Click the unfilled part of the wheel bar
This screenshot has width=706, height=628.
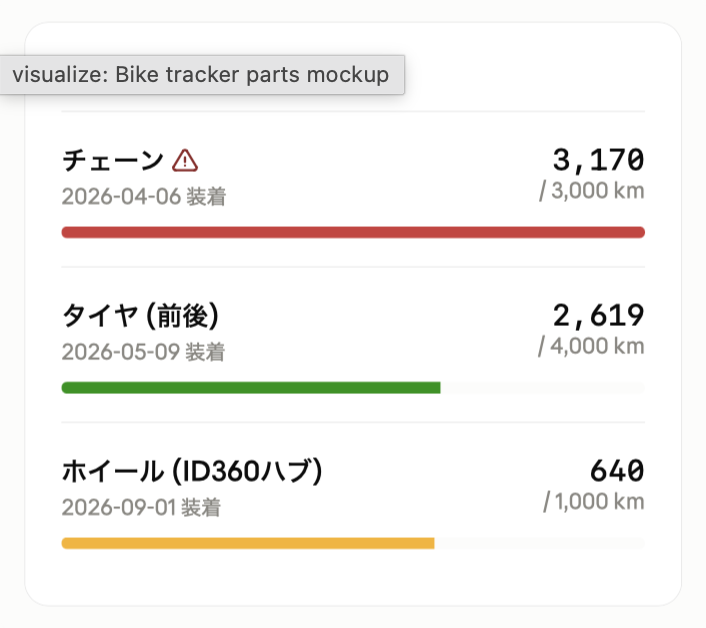point(540,543)
